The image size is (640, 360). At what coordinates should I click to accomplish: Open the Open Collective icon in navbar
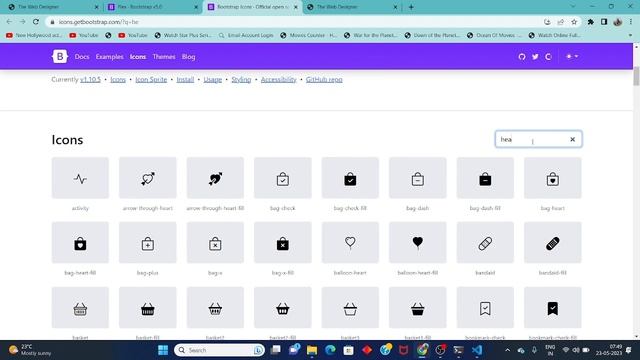(x=548, y=57)
